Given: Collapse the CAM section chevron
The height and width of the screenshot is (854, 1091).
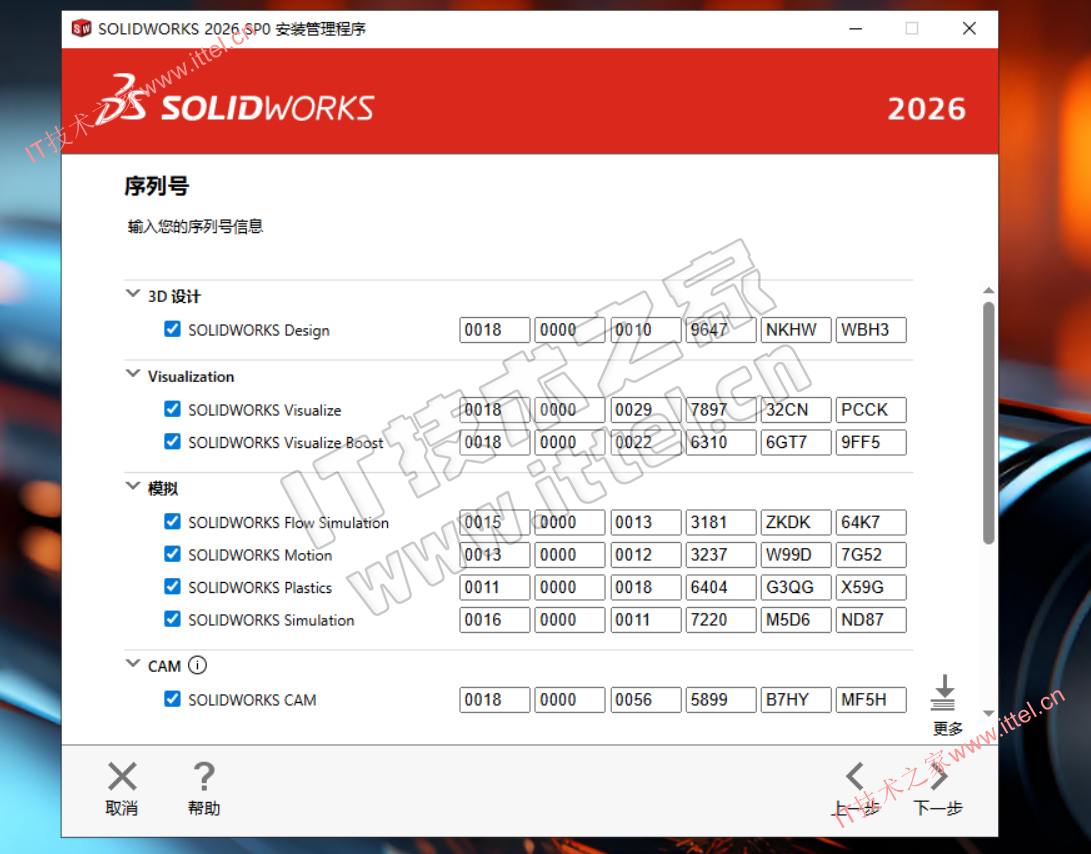Looking at the screenshot, I should click(x=132, y=664).
